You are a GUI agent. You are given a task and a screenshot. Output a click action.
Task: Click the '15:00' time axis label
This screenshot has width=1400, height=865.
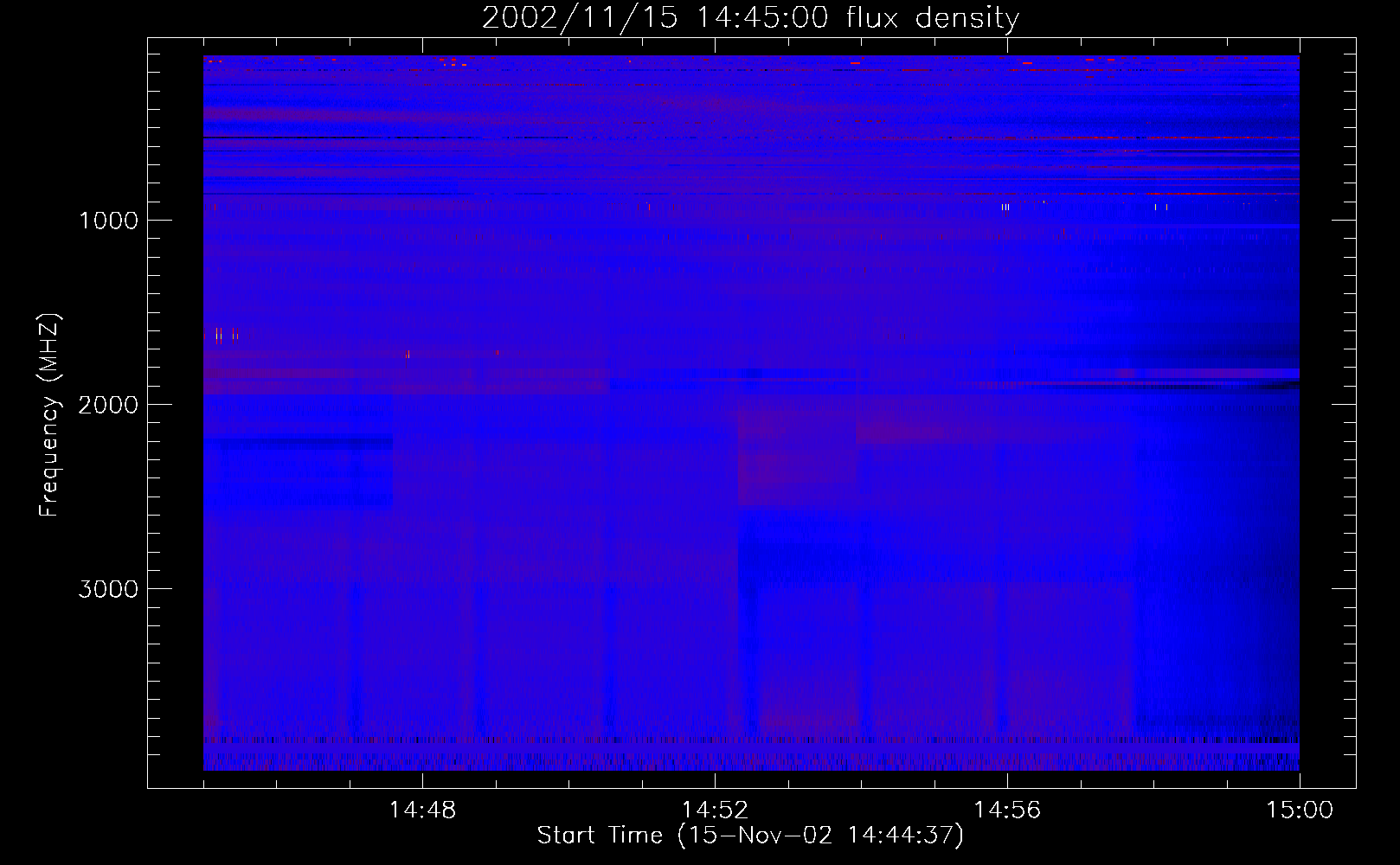1300,811
